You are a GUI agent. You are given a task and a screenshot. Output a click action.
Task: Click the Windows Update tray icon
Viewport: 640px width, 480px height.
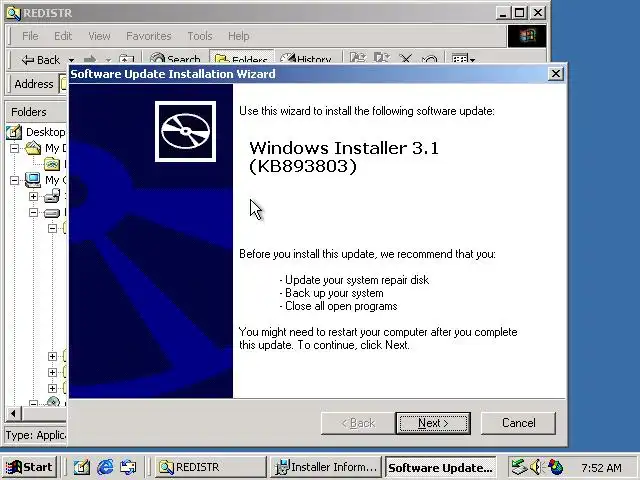555,467
